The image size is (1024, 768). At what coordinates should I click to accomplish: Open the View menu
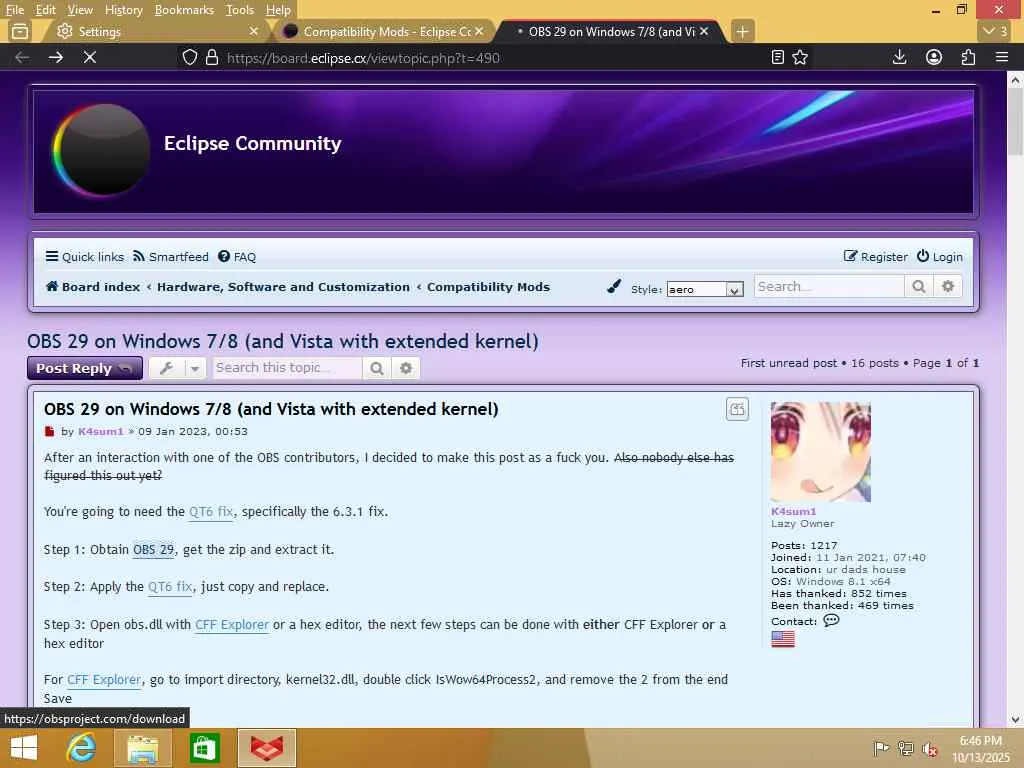click(80, 10)
